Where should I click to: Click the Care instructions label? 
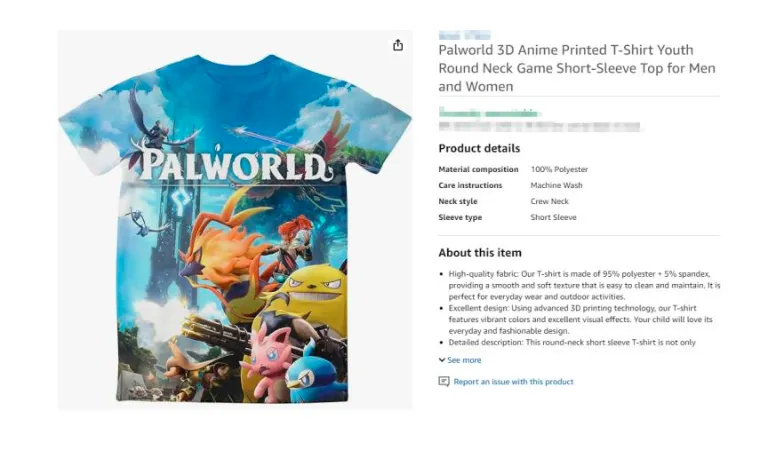click(471, 185)
